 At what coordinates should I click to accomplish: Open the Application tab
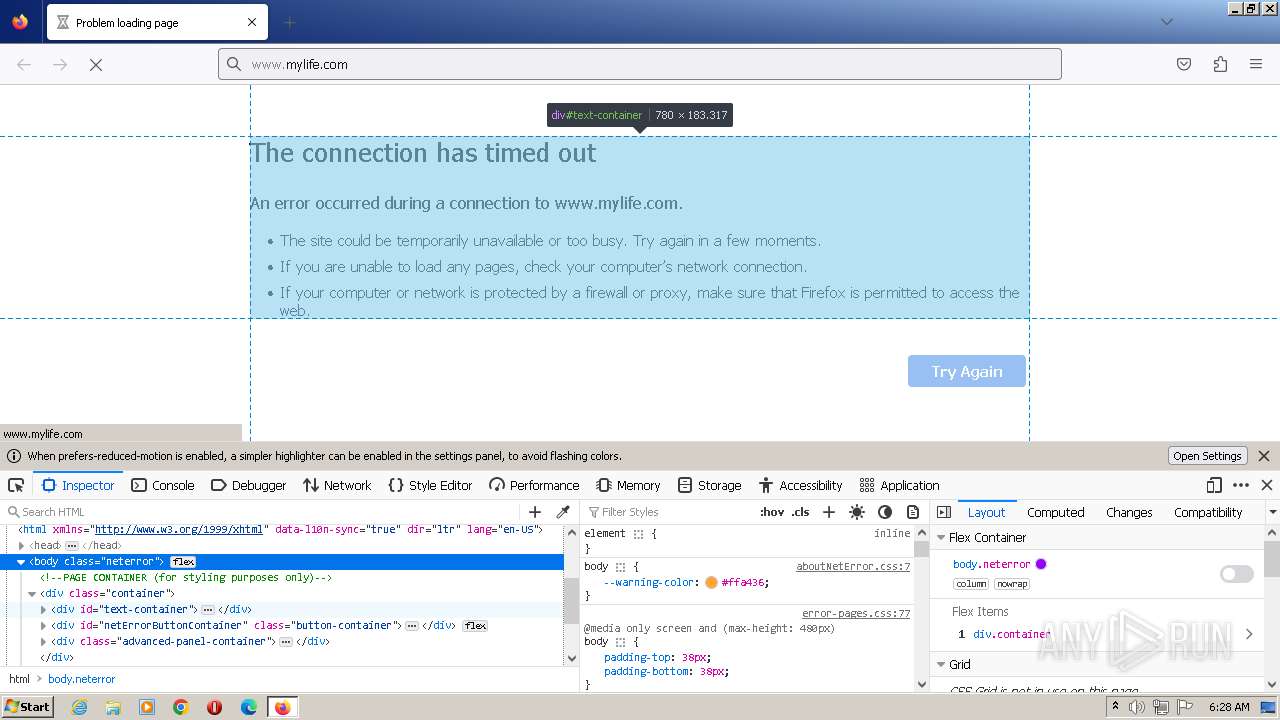coord(900,485)
